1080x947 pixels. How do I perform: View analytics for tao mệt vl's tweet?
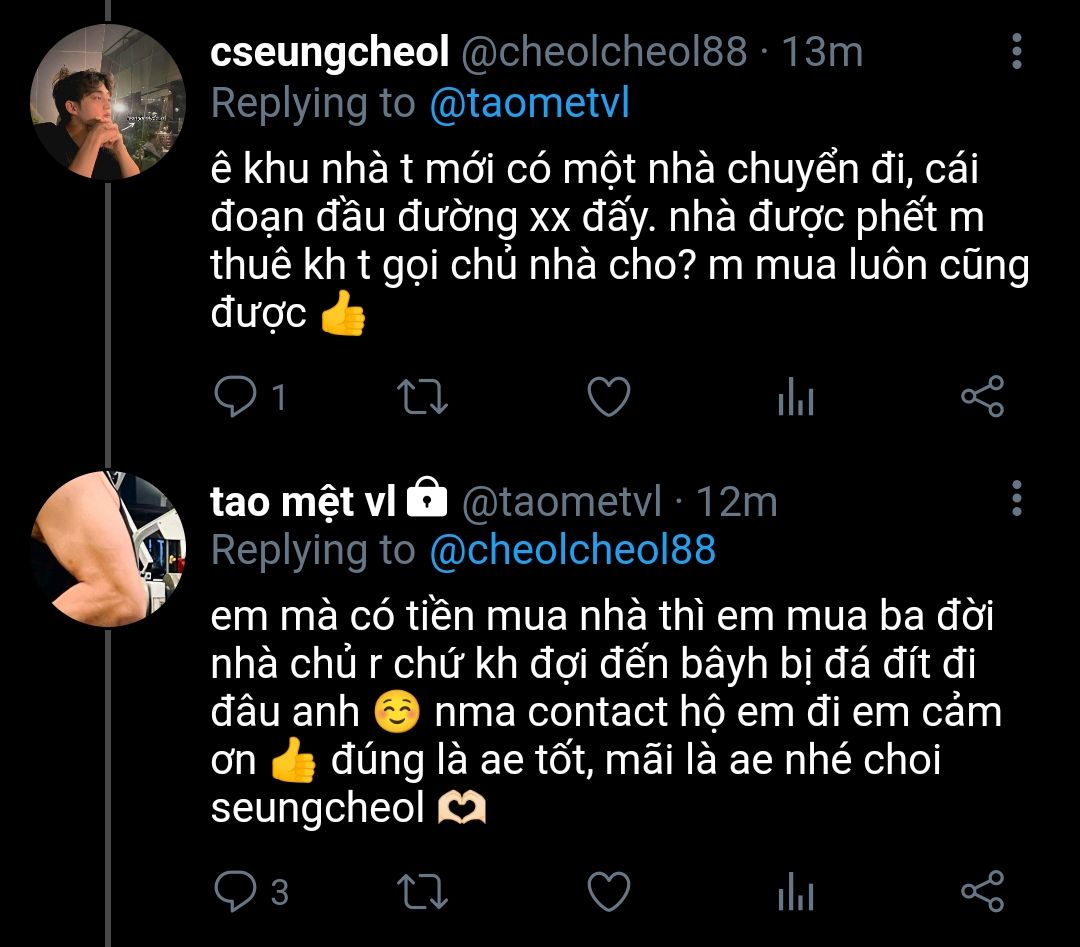click(796, 891)
